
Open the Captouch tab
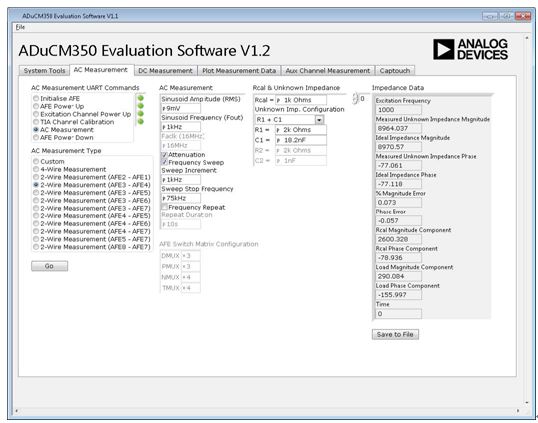pyautogui.click(x=395, y=71)
